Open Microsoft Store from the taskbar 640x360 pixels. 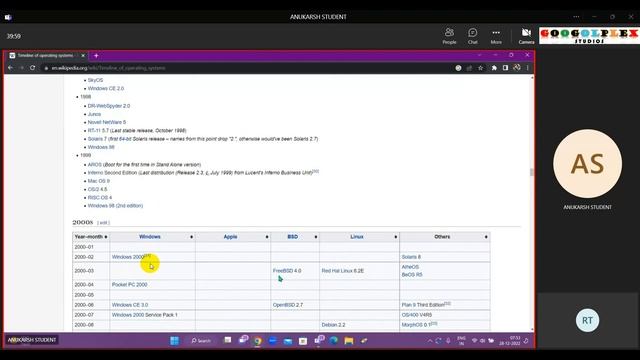pyautogui.click(x=303, y=340)
